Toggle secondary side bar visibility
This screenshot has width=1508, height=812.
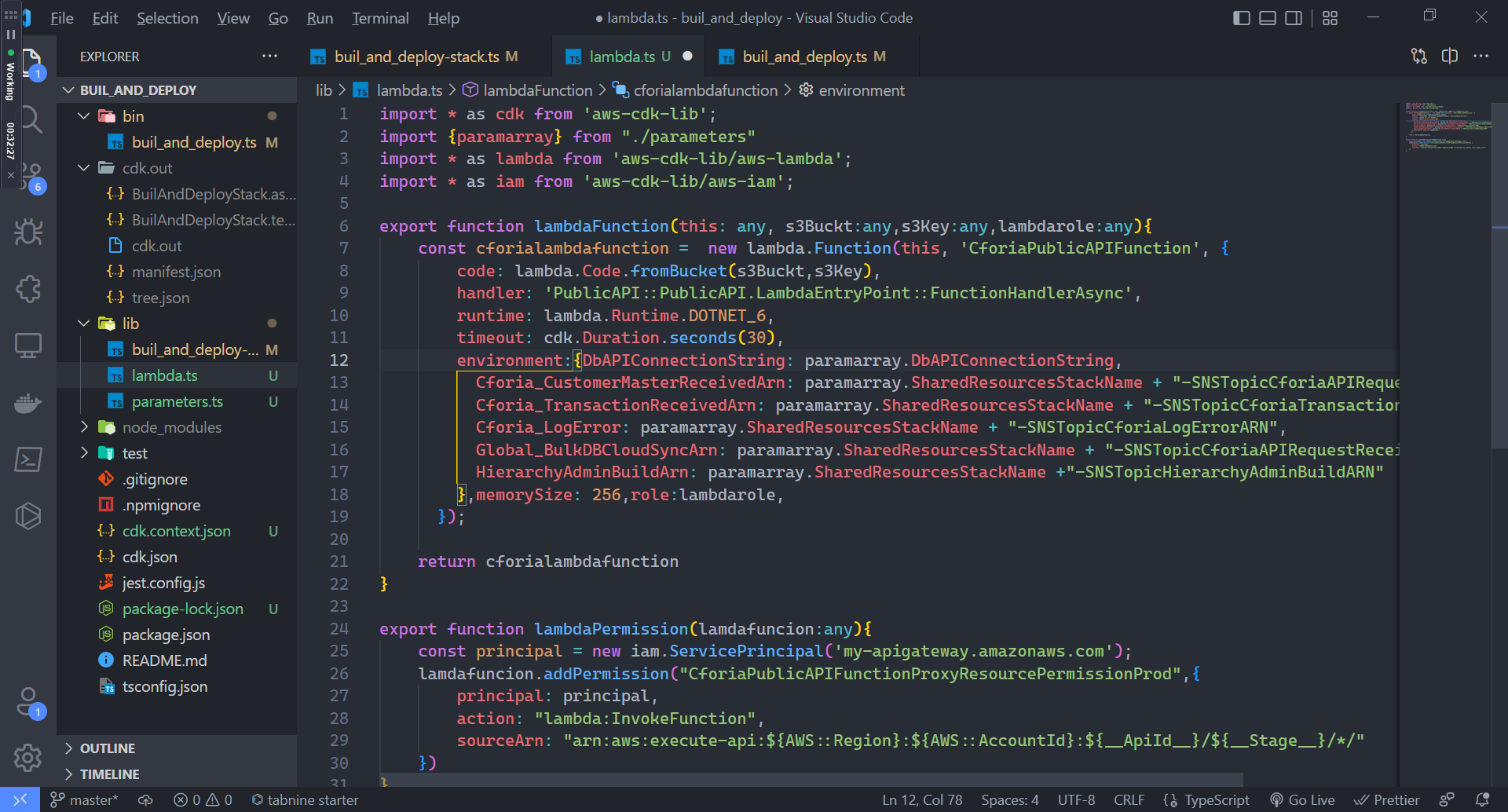click(1294, 18)
